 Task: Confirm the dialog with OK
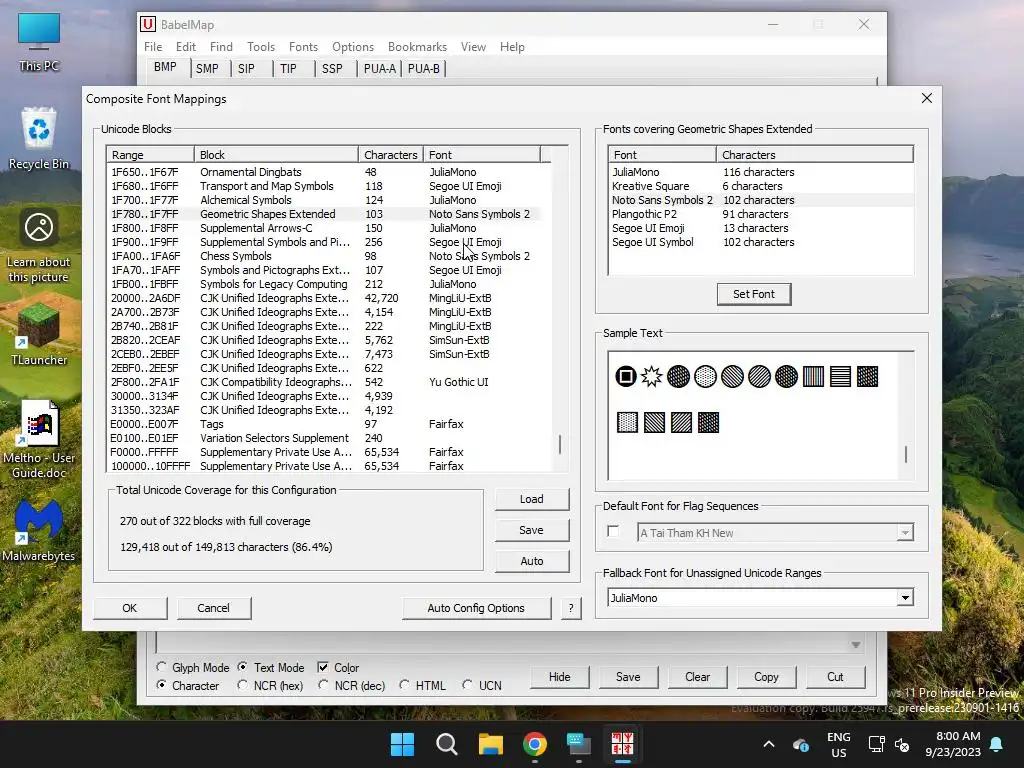point(129,608)
